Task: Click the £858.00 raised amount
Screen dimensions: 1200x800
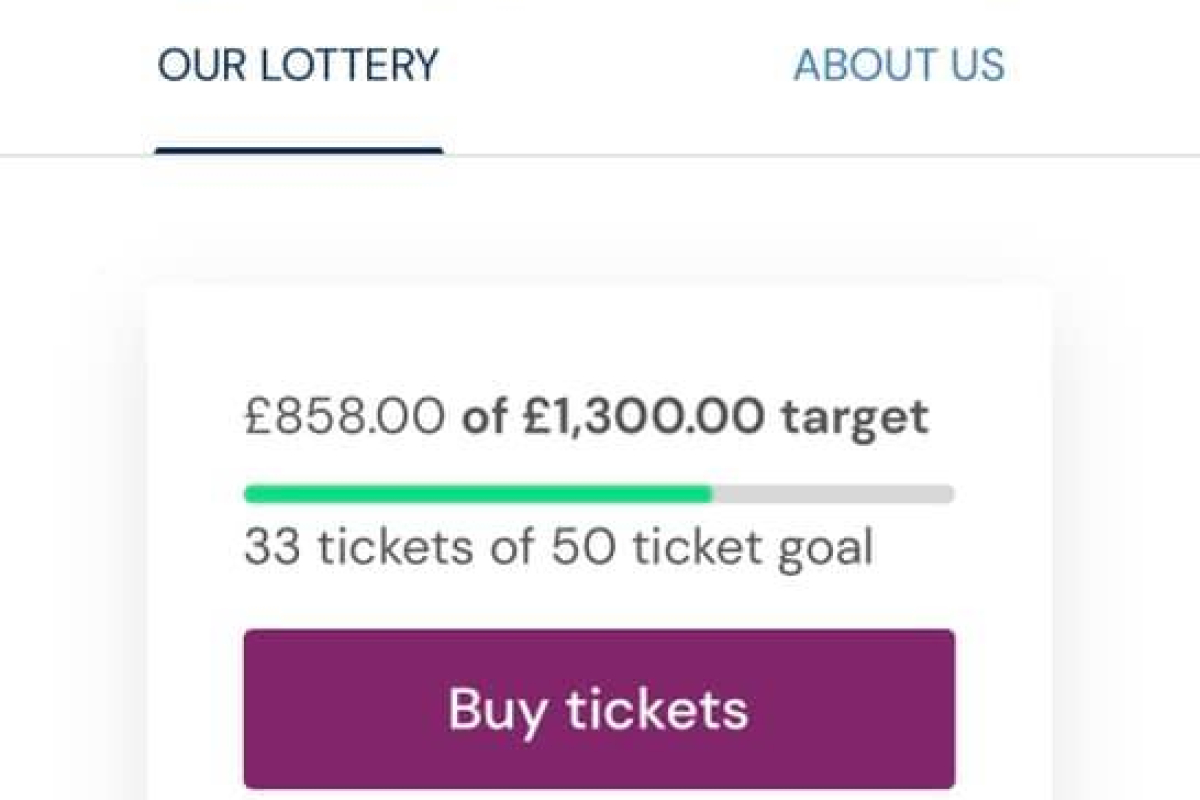Action: pyautogui.click(x=345, y=418)
